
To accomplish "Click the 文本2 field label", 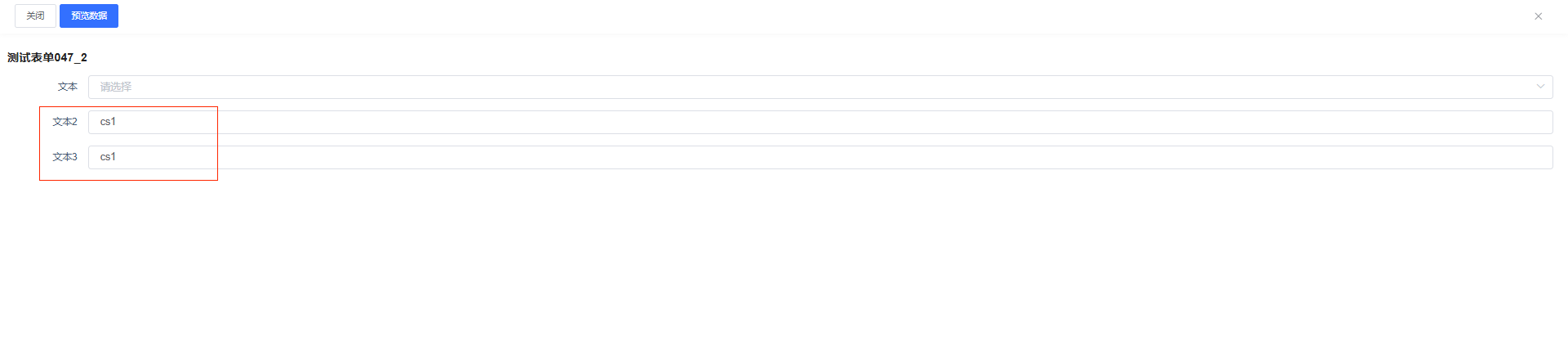I will [65, 122].
